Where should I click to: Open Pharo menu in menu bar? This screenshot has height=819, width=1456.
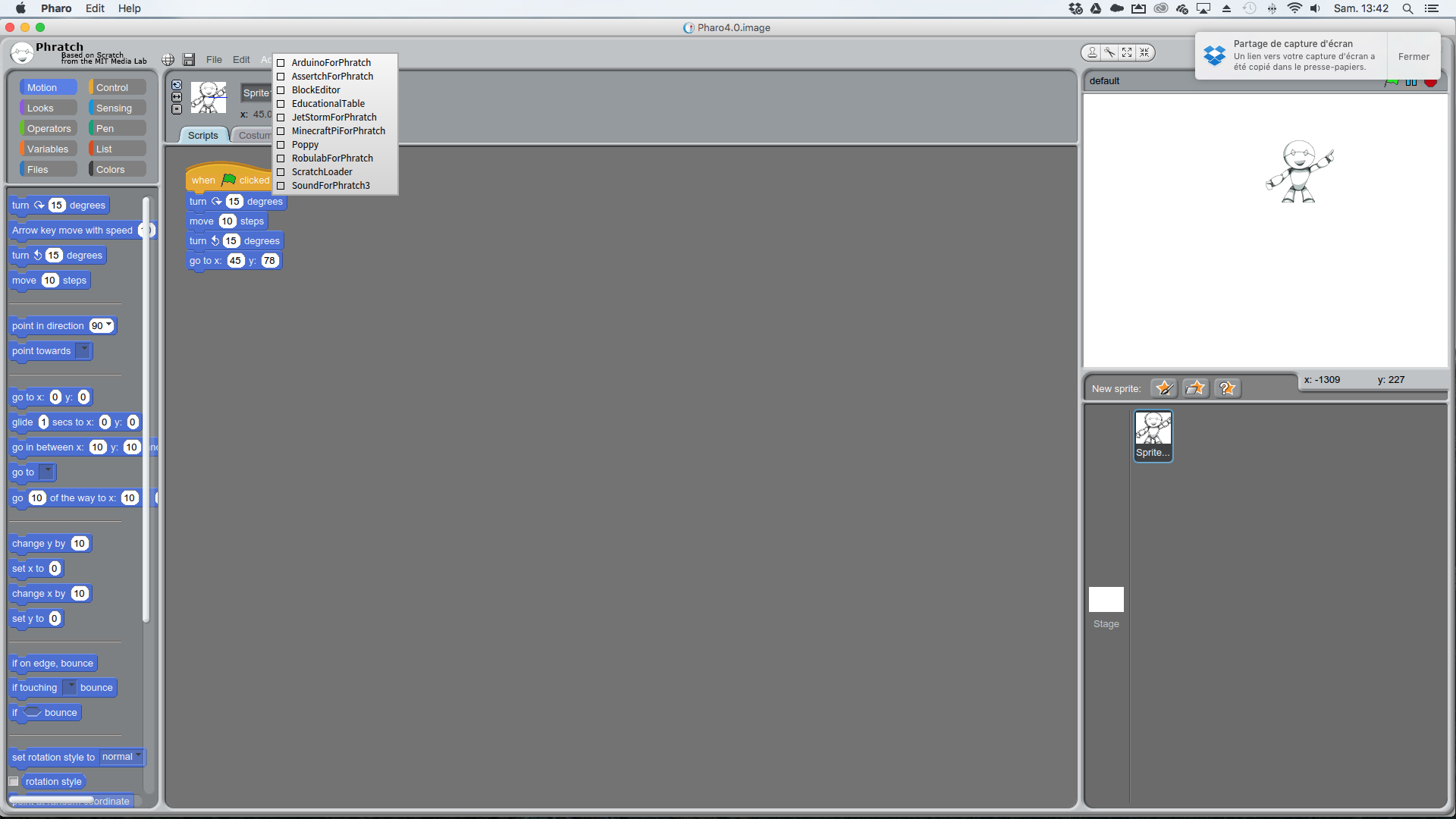pyautogui.click(x=56, y=8)
